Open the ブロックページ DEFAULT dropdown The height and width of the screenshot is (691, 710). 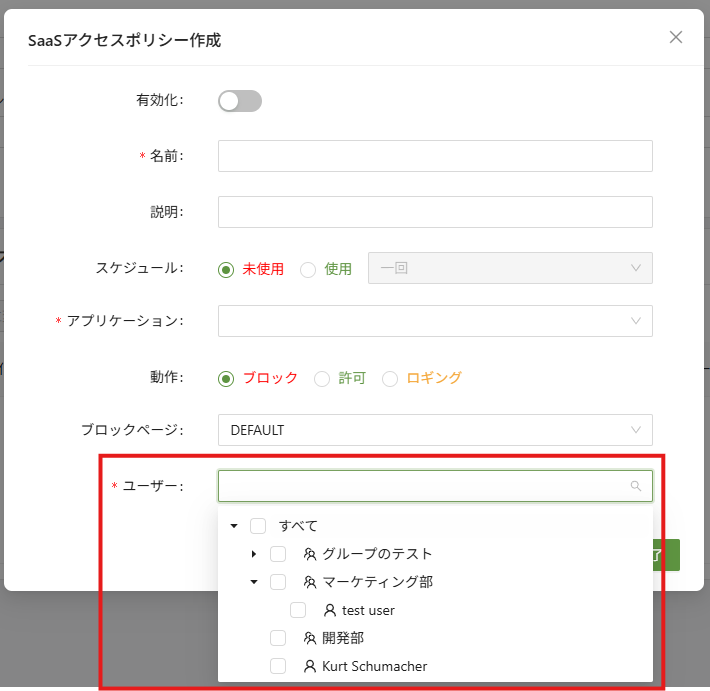(435, 430)
